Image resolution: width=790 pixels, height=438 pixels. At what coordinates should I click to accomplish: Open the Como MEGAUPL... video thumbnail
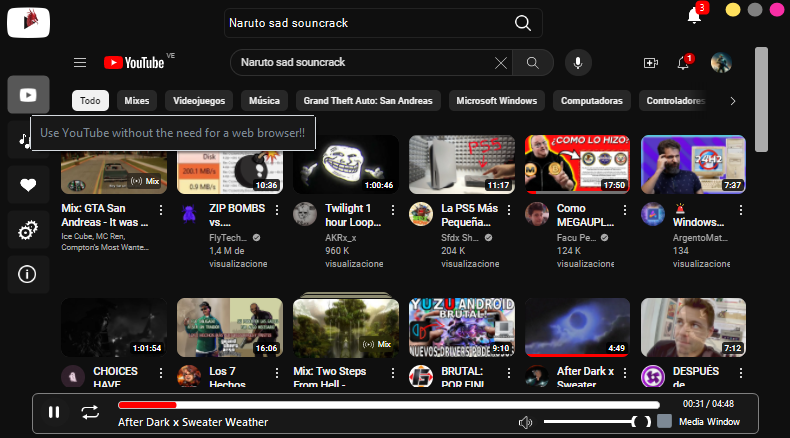(x=577, y=165)
